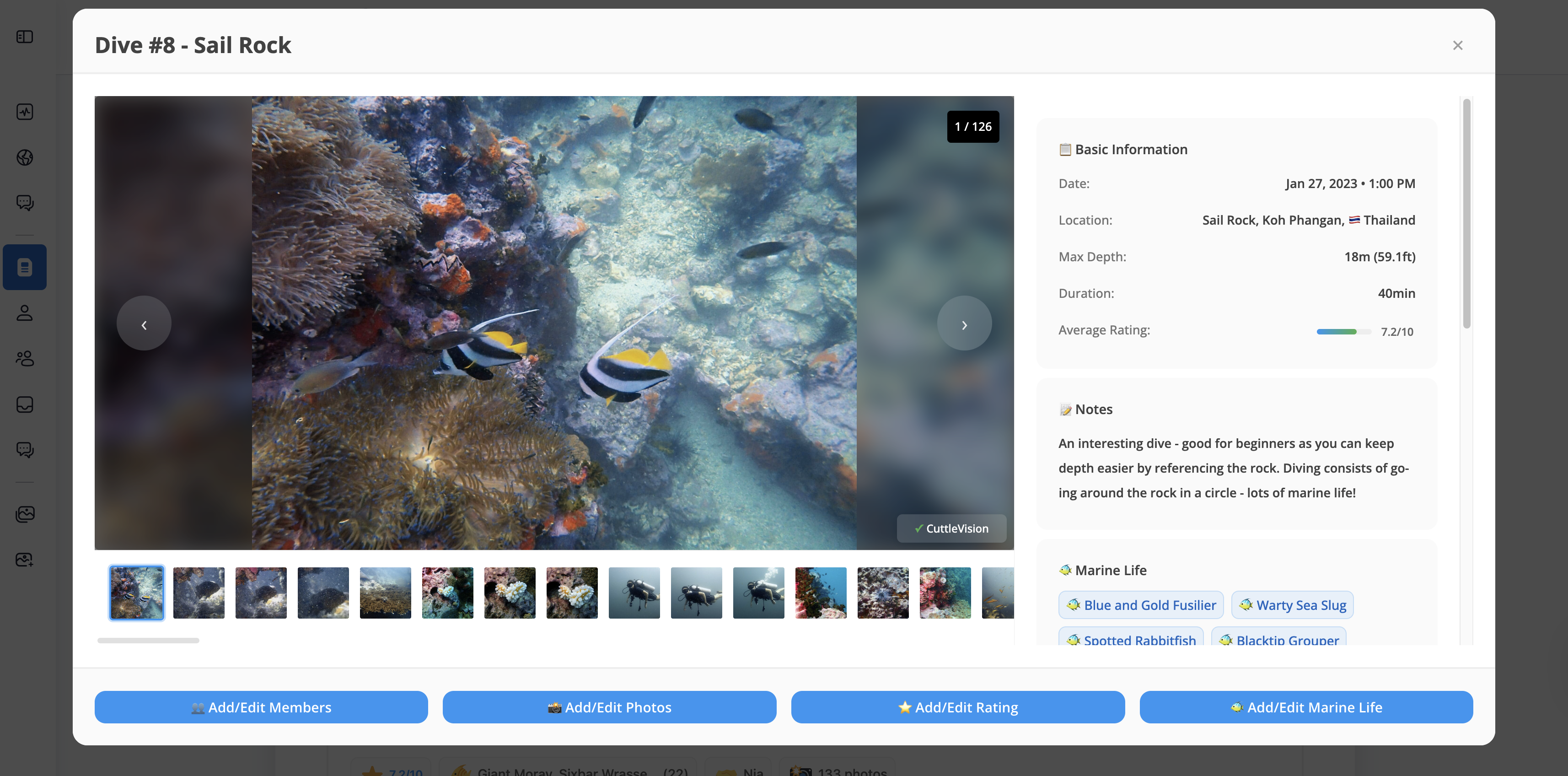The width and height of the screenshot is (1568, 776).
Task: Open the photo gallery icon in sidebar
Action: click(25, 513)
